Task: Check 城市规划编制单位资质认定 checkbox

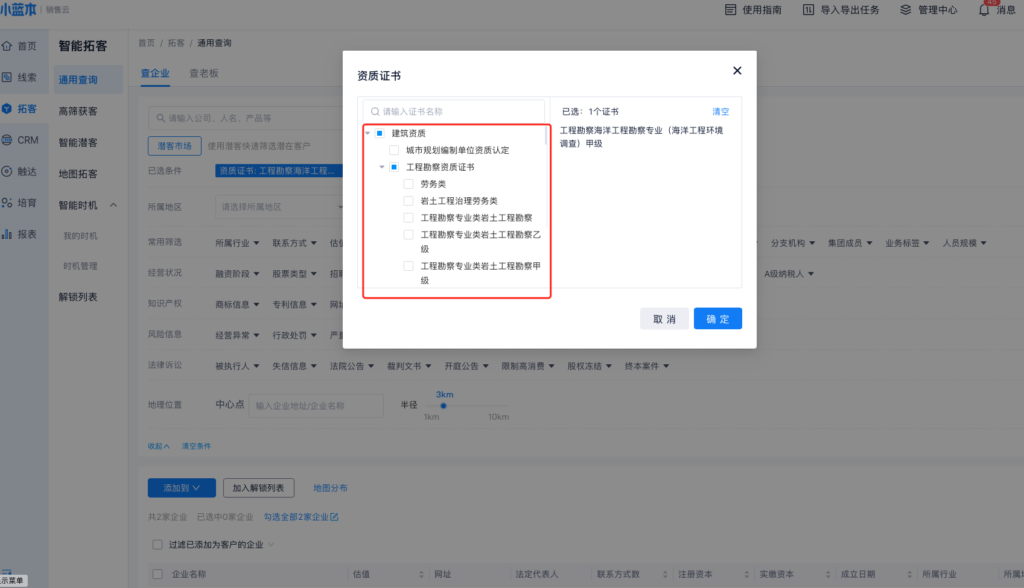Action: tap(394, 150)
